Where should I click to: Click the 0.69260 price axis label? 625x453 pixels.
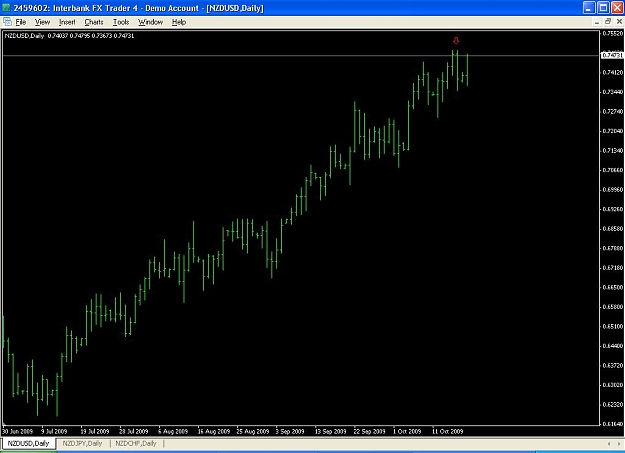tap(613, 209)
